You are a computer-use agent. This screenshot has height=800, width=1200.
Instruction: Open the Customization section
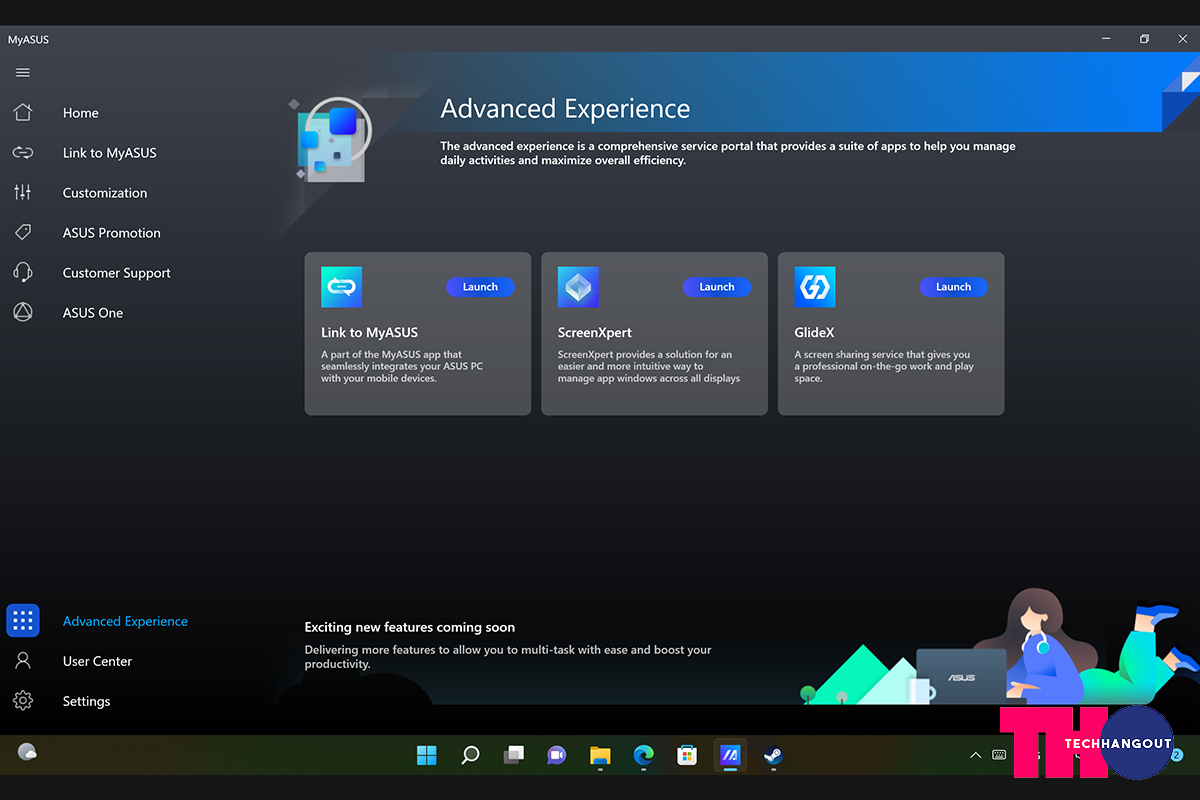point(104,193)
